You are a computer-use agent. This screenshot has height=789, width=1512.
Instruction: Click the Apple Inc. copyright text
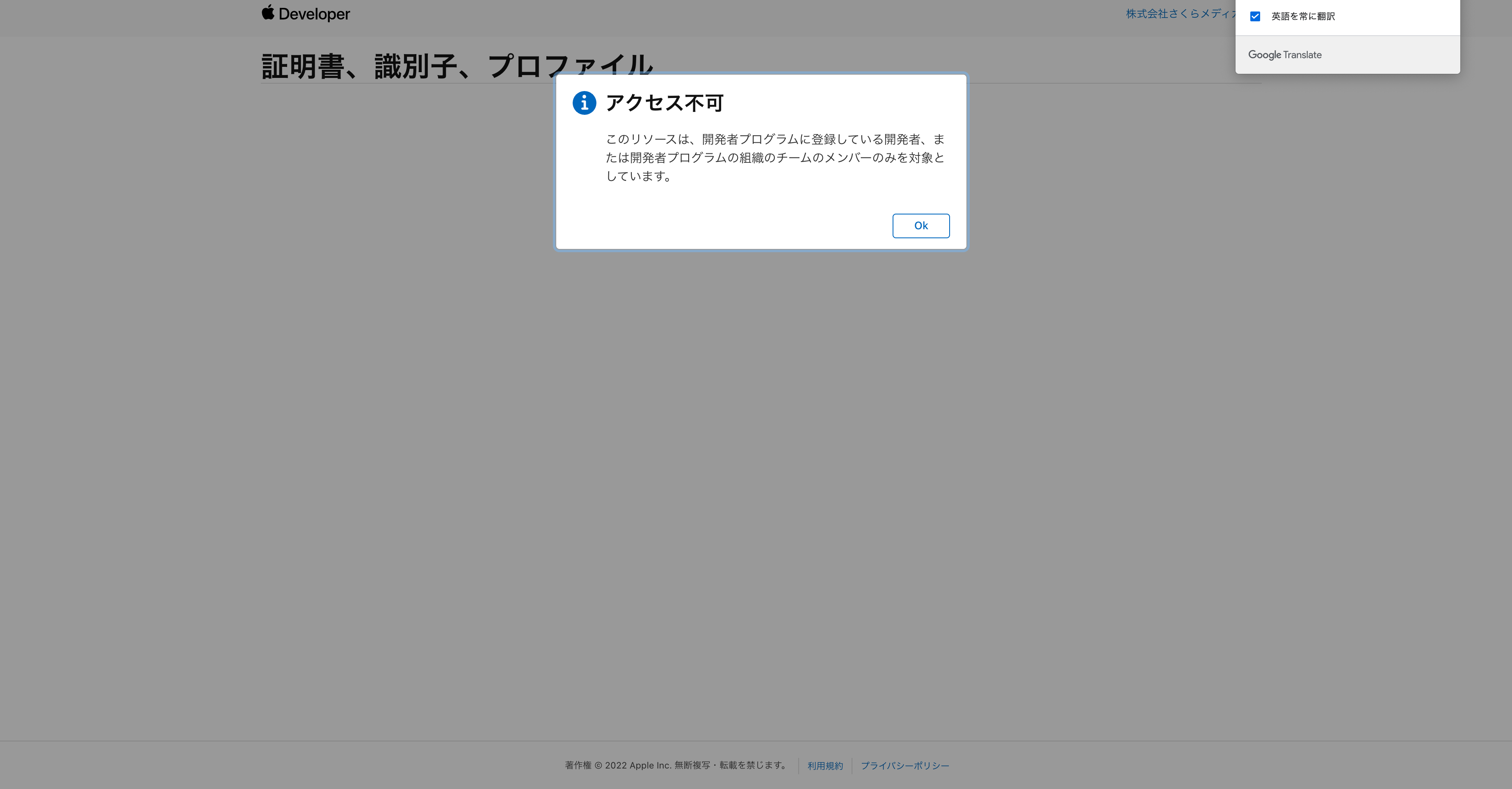[675, 765]
